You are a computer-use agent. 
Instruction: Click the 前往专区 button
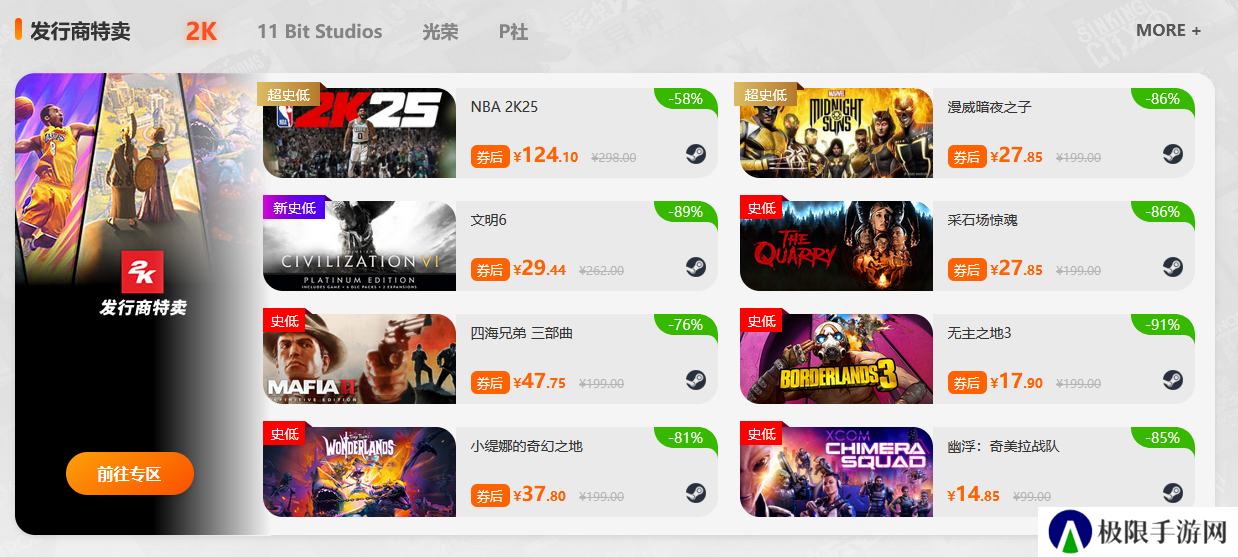click(x=130, y=474)
